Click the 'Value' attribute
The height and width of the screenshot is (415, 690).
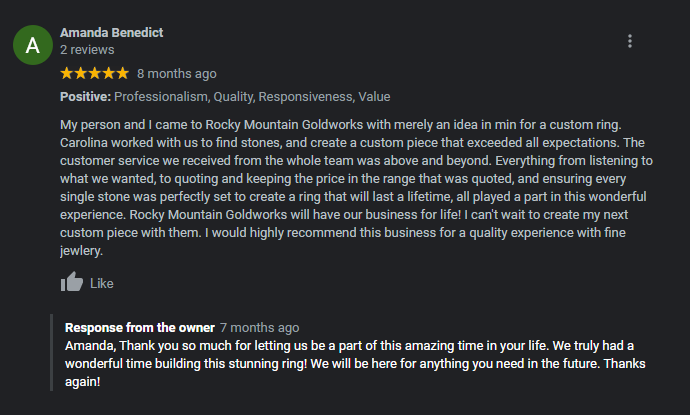pyautogui.click(x=375, y=97)
